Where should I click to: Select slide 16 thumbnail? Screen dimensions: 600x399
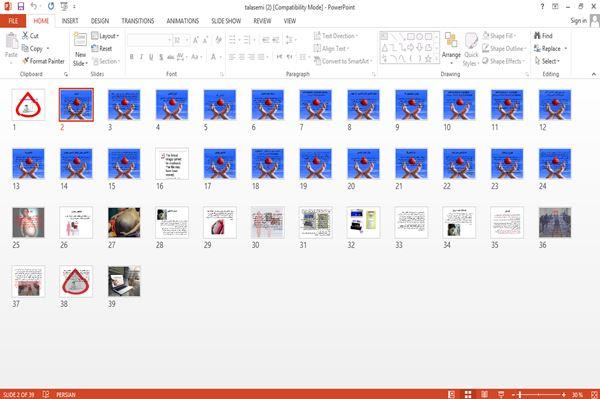pos(172,164)
